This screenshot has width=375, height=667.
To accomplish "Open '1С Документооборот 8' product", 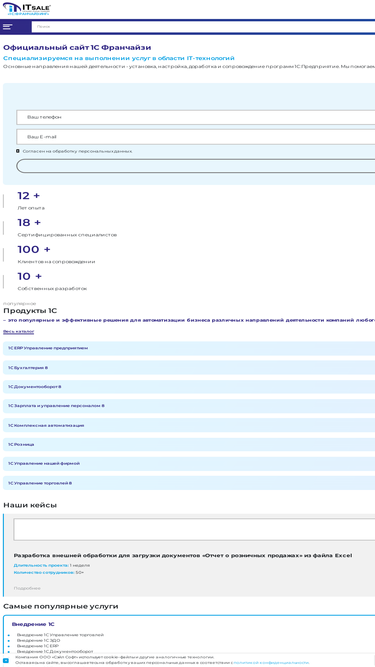I will click(189, 387).
